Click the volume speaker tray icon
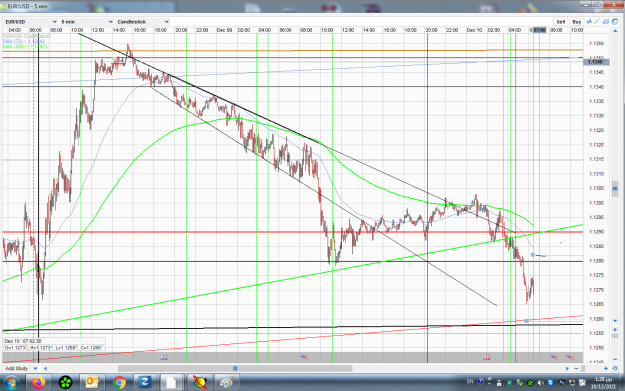This screenshot has height=391, width=625. [540, 383]
